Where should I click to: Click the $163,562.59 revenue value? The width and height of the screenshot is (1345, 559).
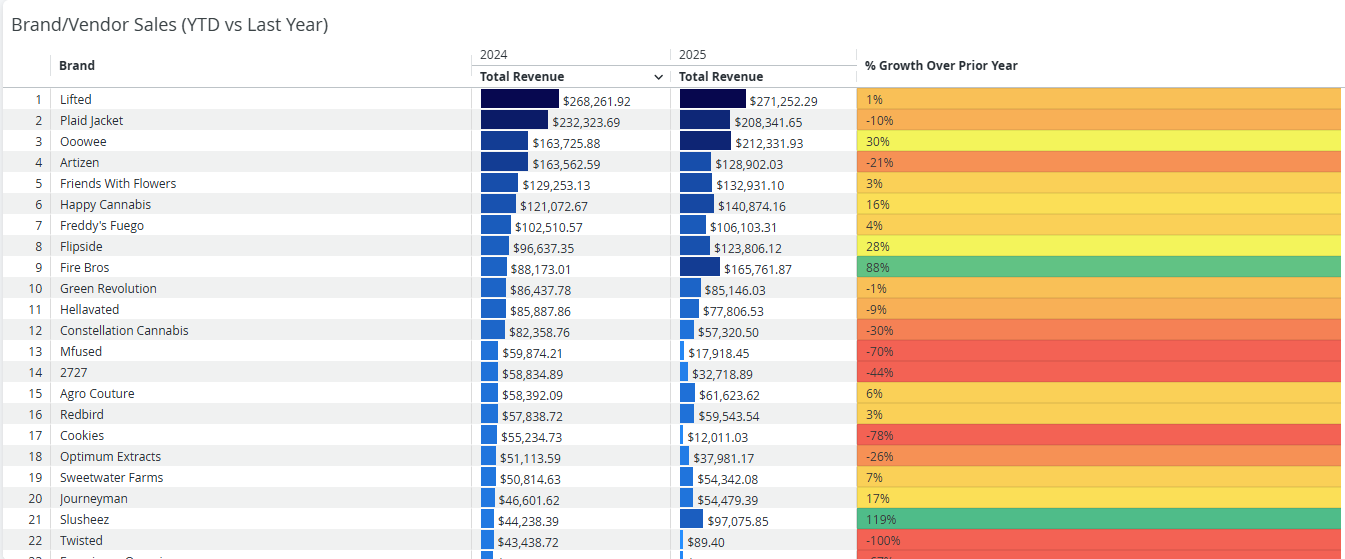[566, 164]
